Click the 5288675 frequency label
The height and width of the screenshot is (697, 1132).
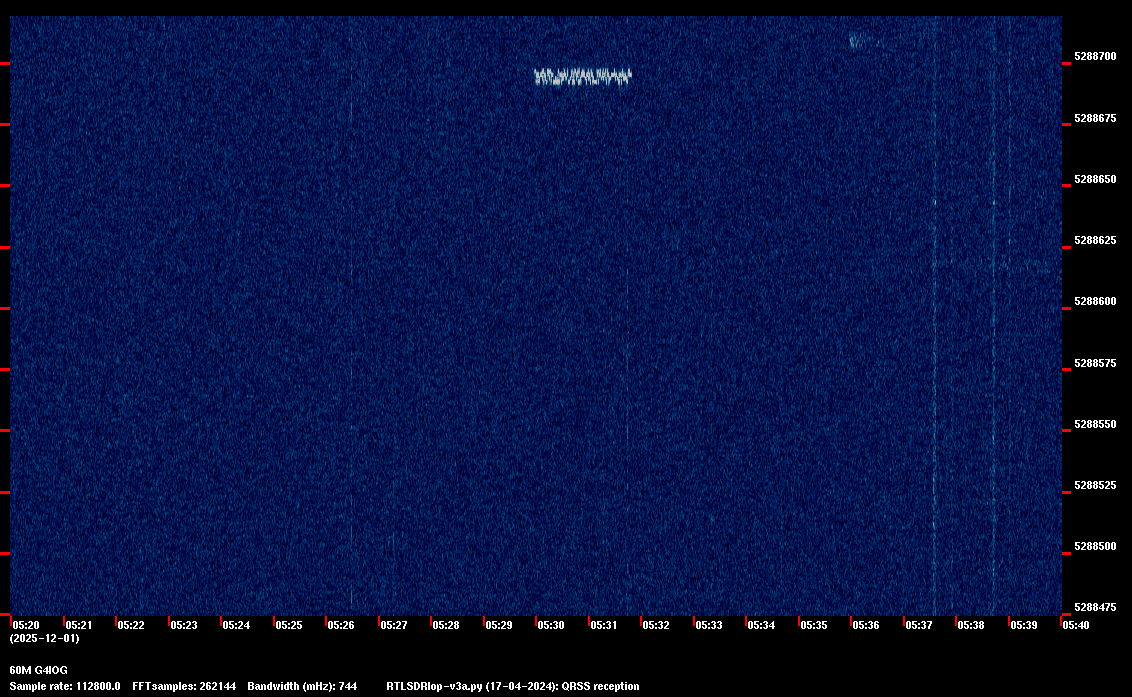coord(1095,118)
